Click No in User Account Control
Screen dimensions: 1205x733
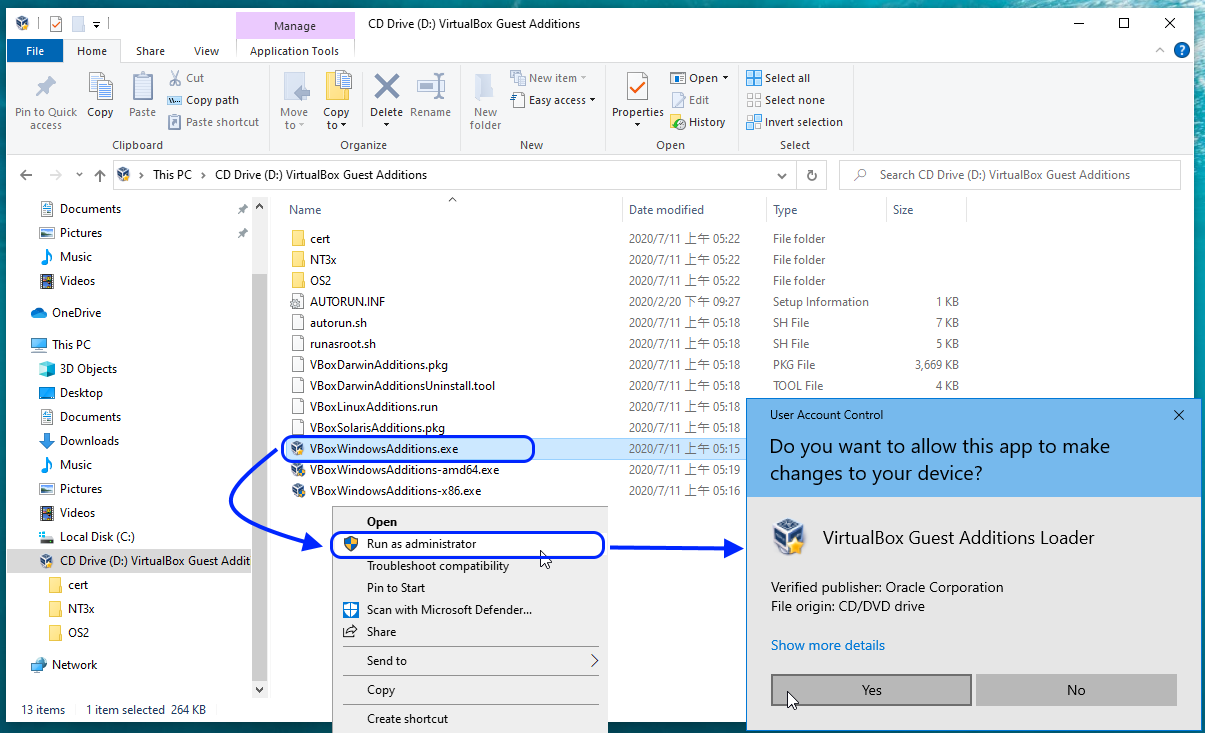[x=1076, y=690]
